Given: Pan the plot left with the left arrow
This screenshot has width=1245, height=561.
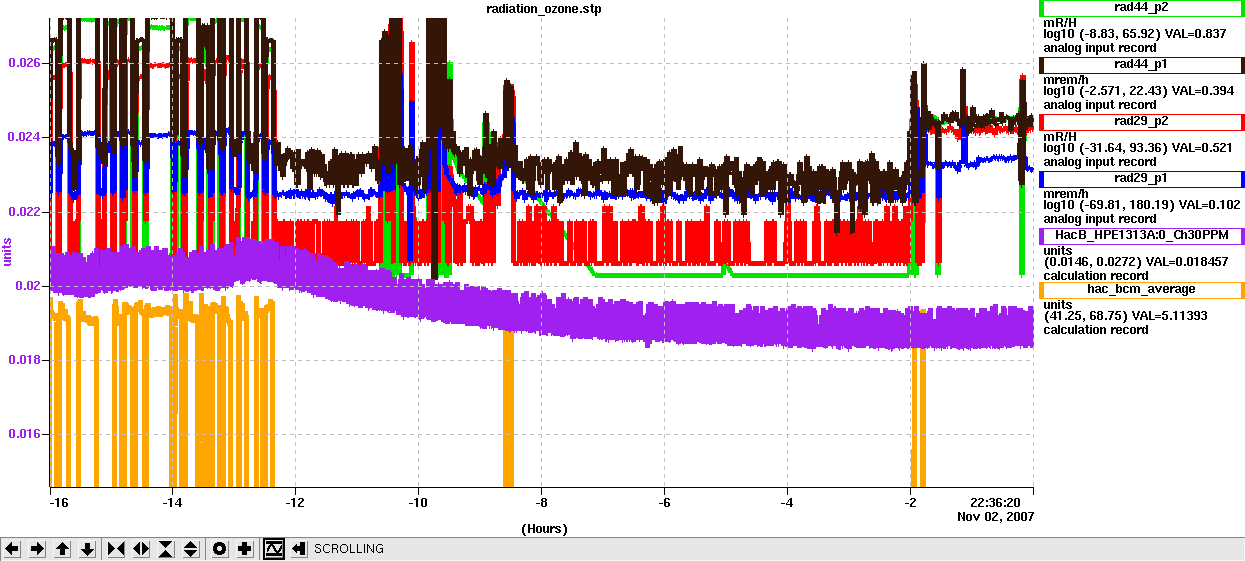Looking at the screenshot, I should coord(12,549).
